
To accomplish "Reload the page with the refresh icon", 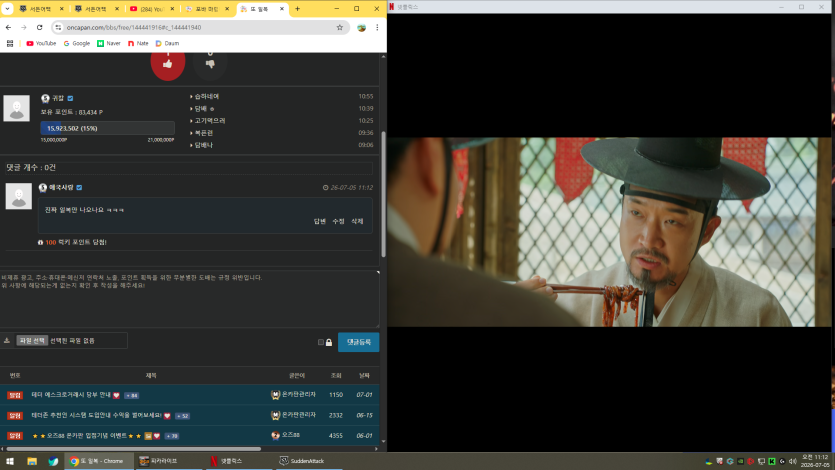I will coord(39,27).
